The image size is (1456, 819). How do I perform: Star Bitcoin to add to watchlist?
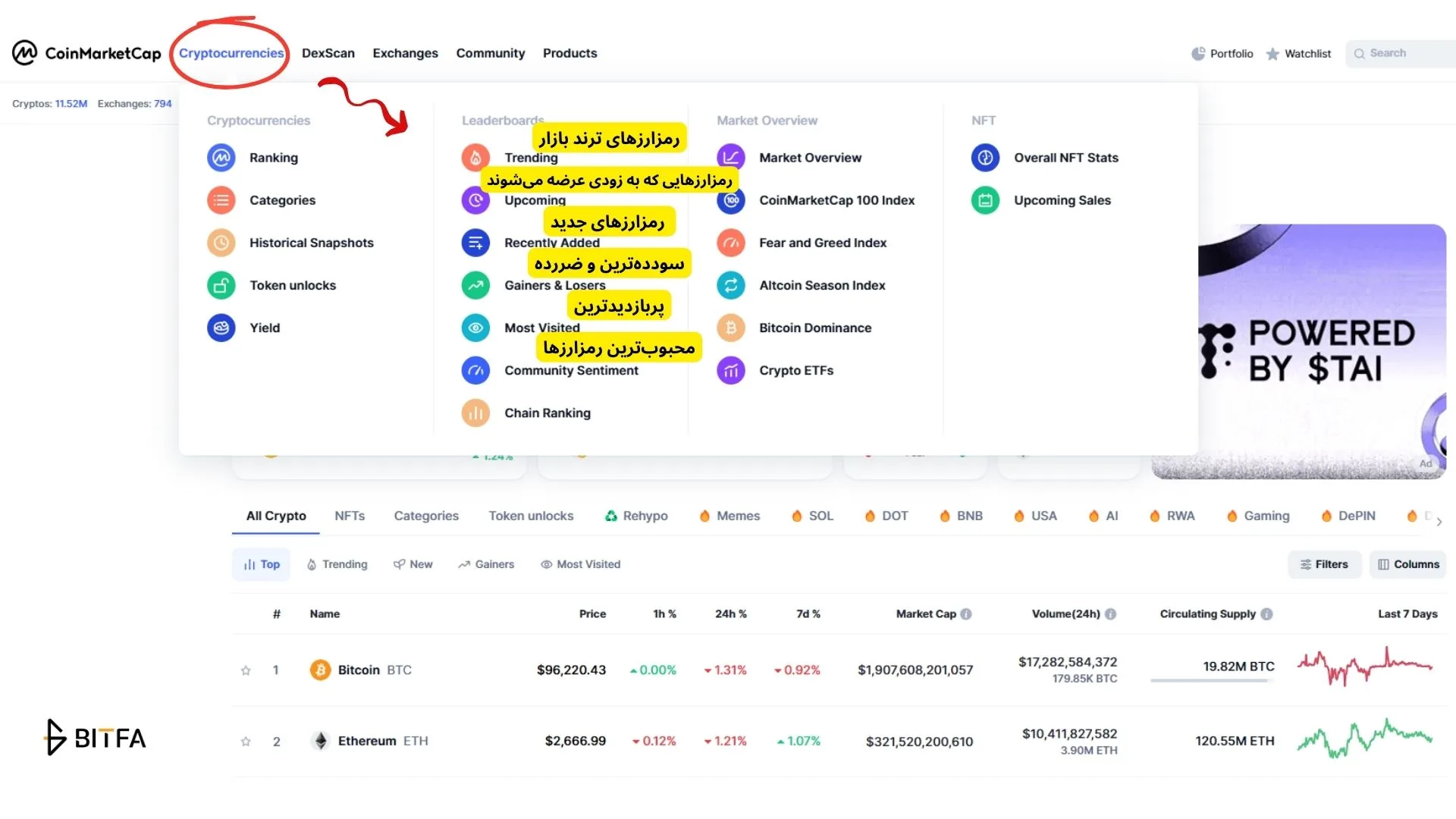pos(246,670)
